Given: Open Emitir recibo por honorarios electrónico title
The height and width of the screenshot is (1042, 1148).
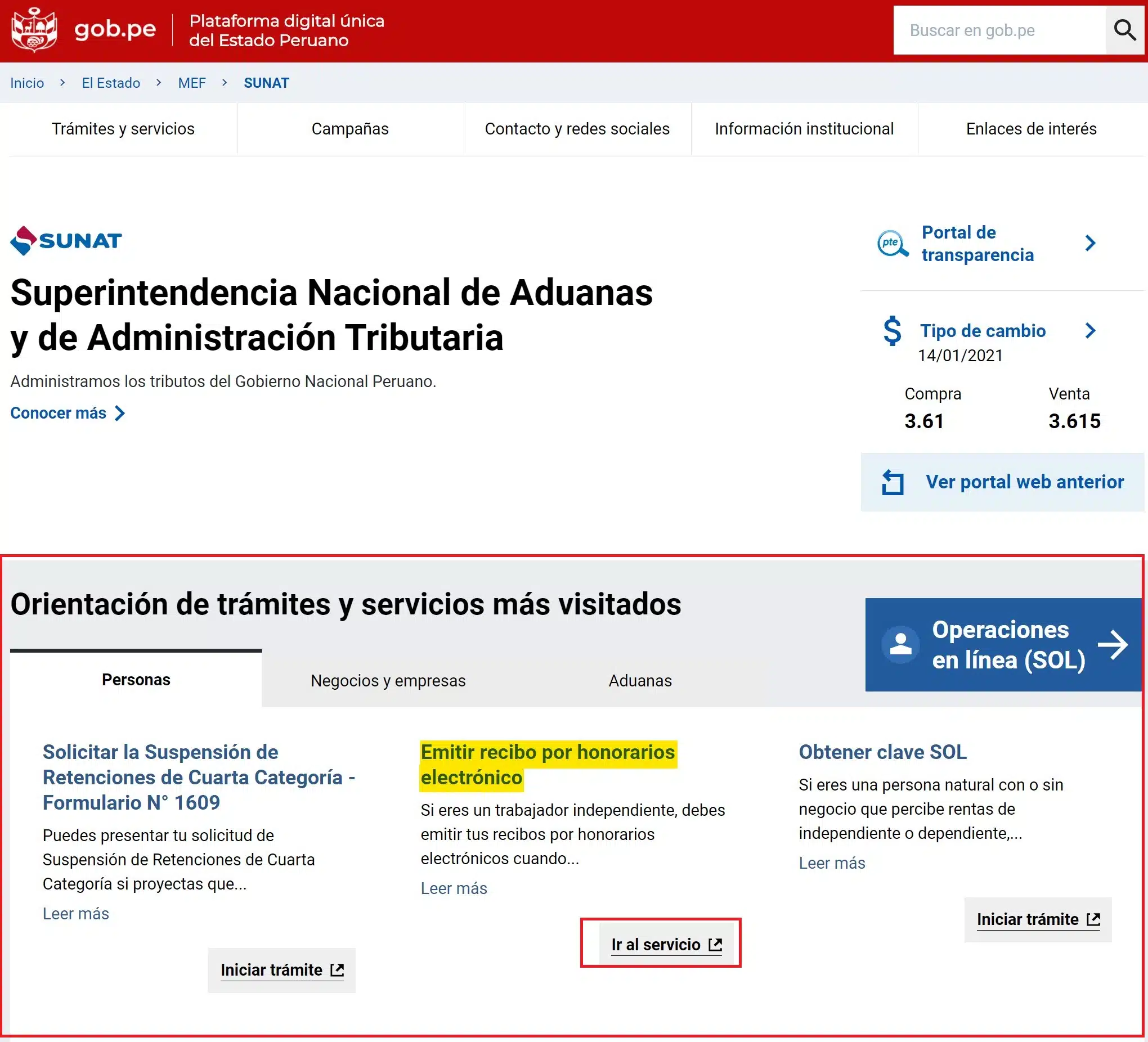Looking at the screenshot, I should pos(548,765).
